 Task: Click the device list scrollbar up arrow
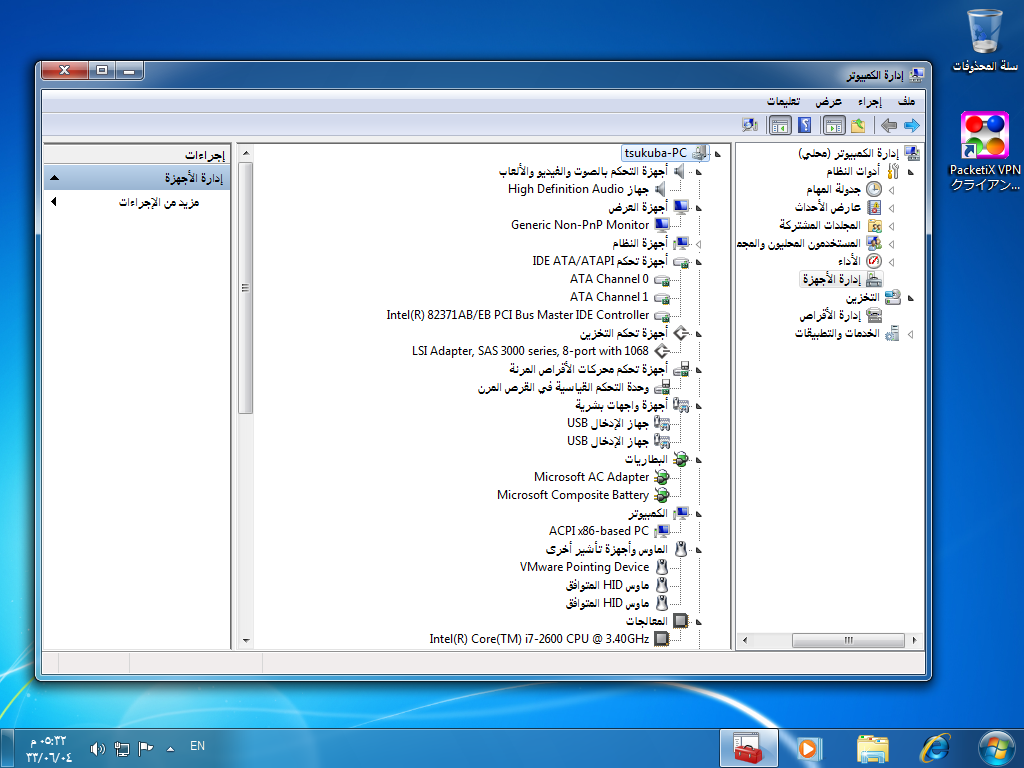pos(246,153)
